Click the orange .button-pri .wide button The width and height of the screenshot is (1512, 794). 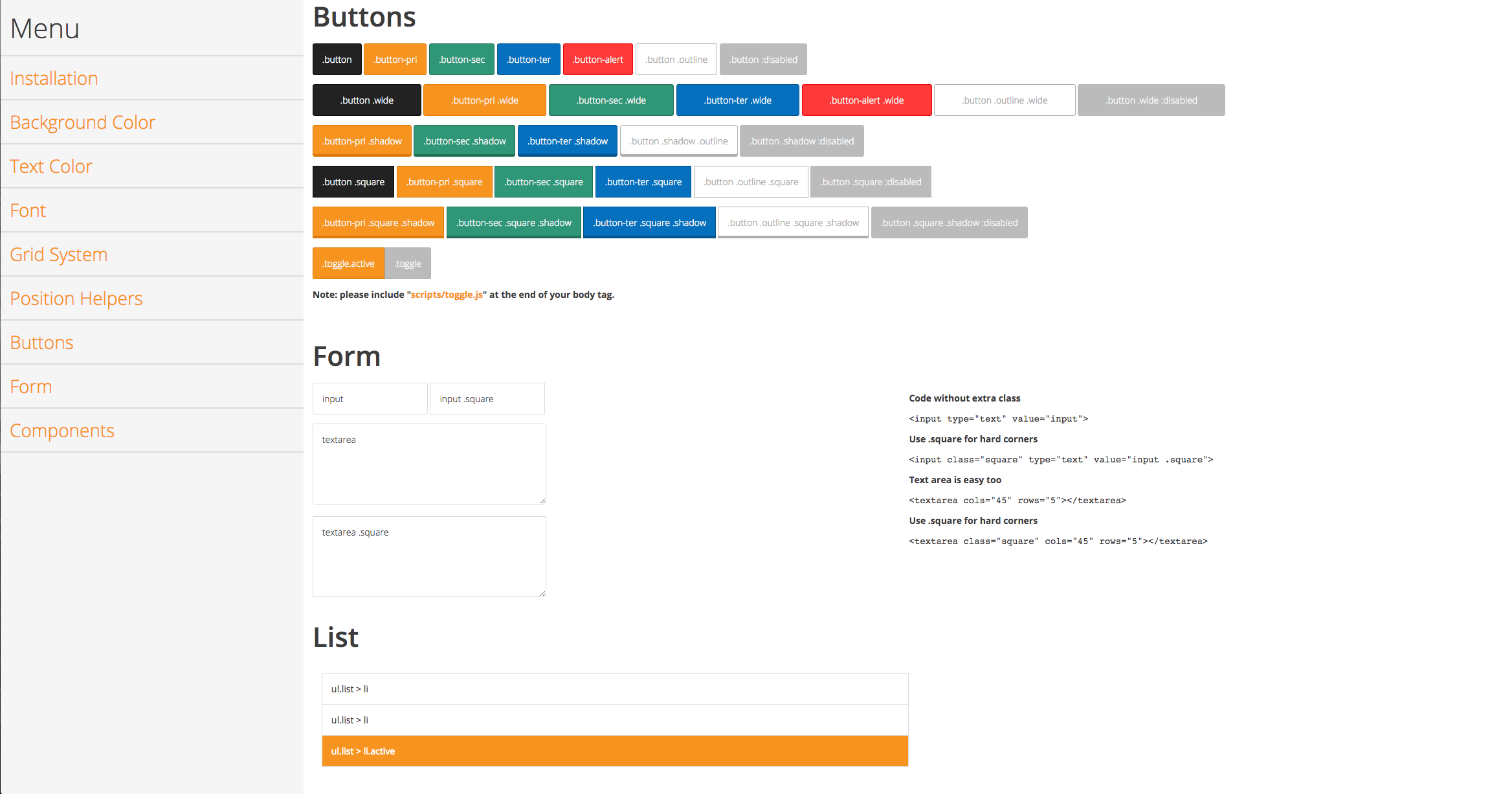(485, 100)
